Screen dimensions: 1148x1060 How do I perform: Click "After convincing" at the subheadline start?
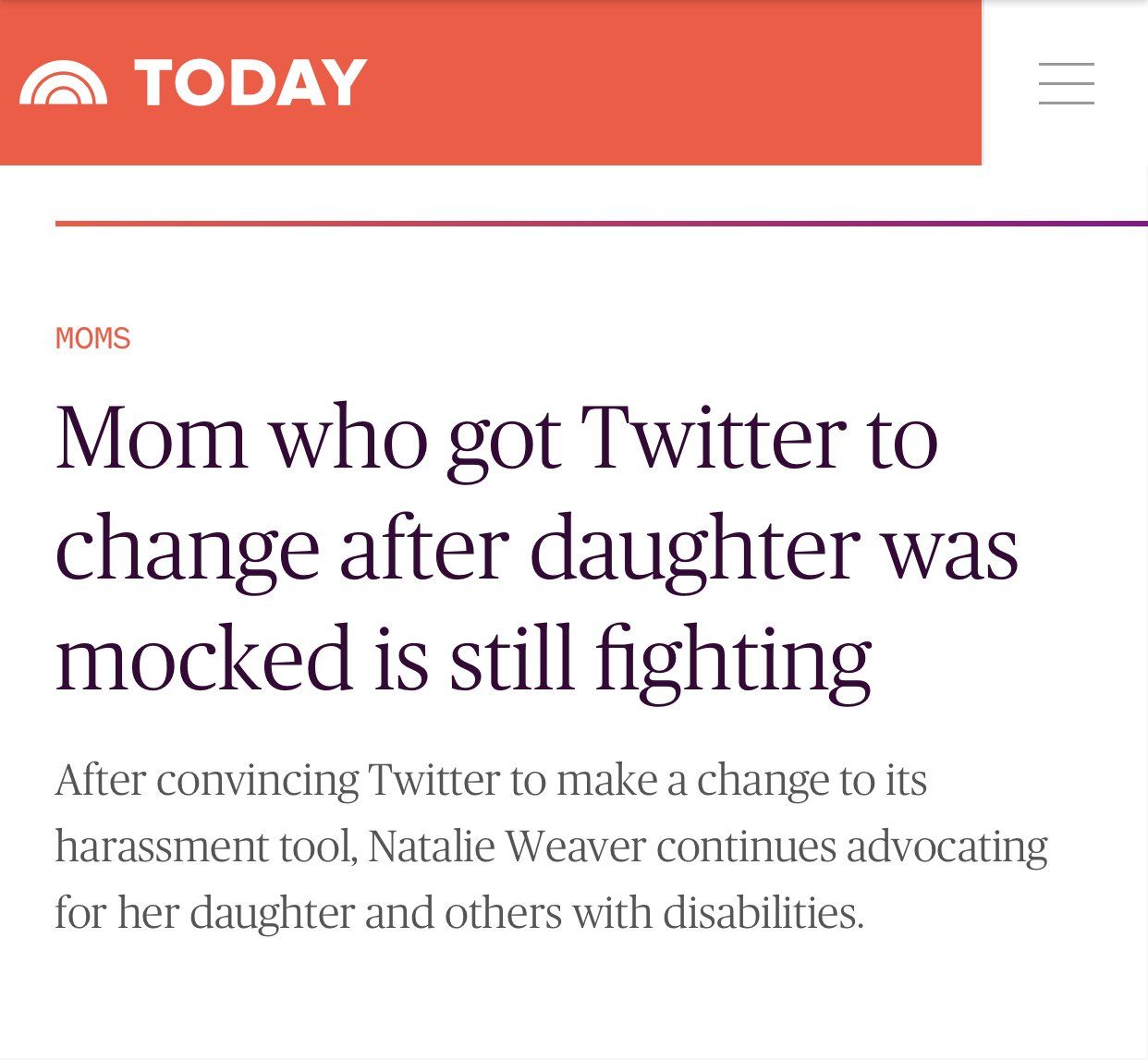pos(206,780)
